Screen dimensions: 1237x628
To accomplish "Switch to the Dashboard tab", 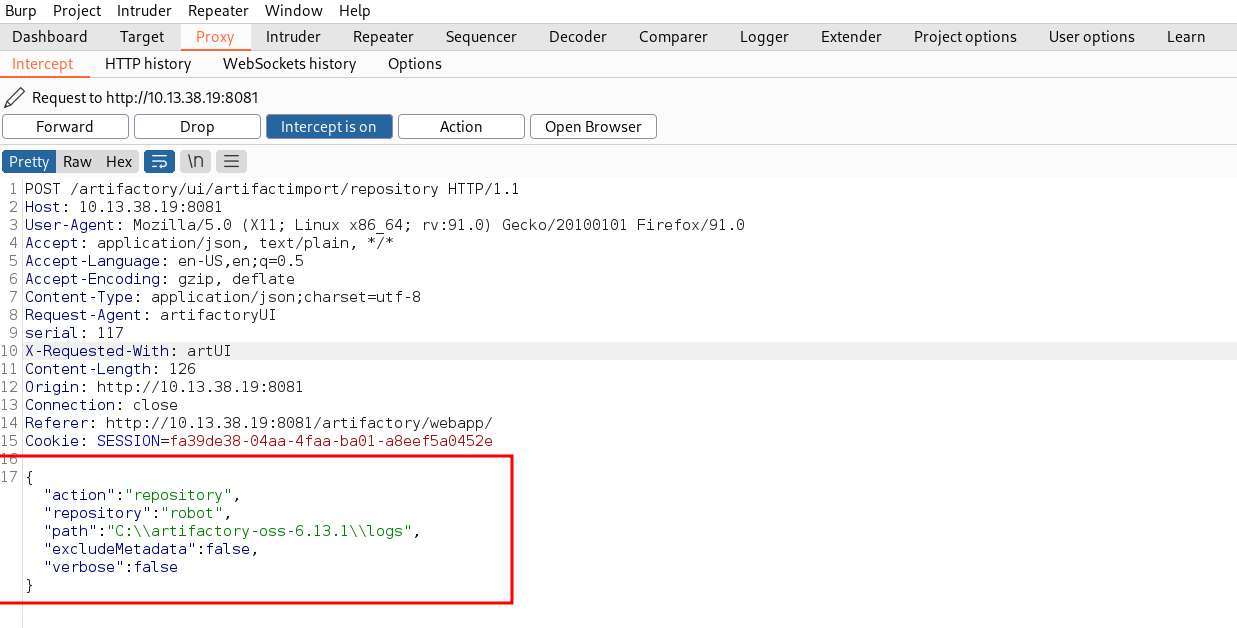I will click(x=50, y=37).
